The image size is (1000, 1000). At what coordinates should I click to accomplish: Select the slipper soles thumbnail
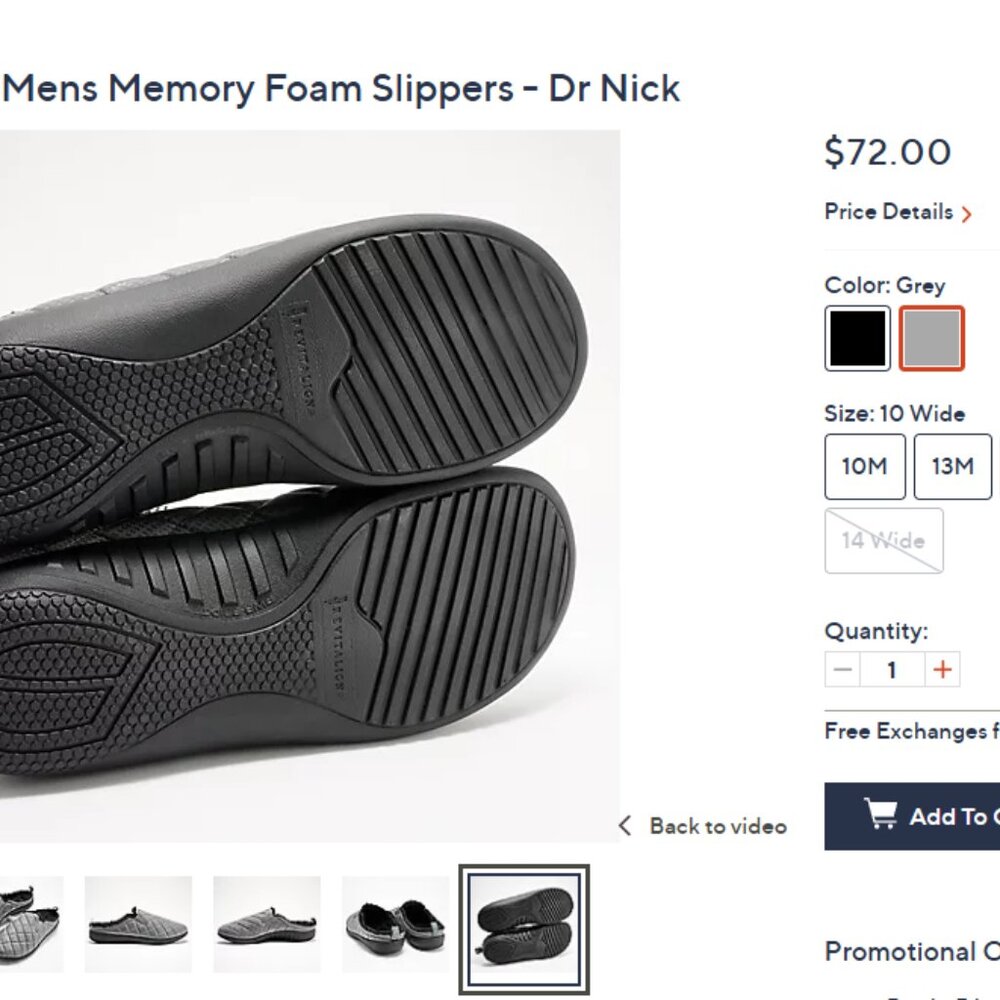[524, 929]
